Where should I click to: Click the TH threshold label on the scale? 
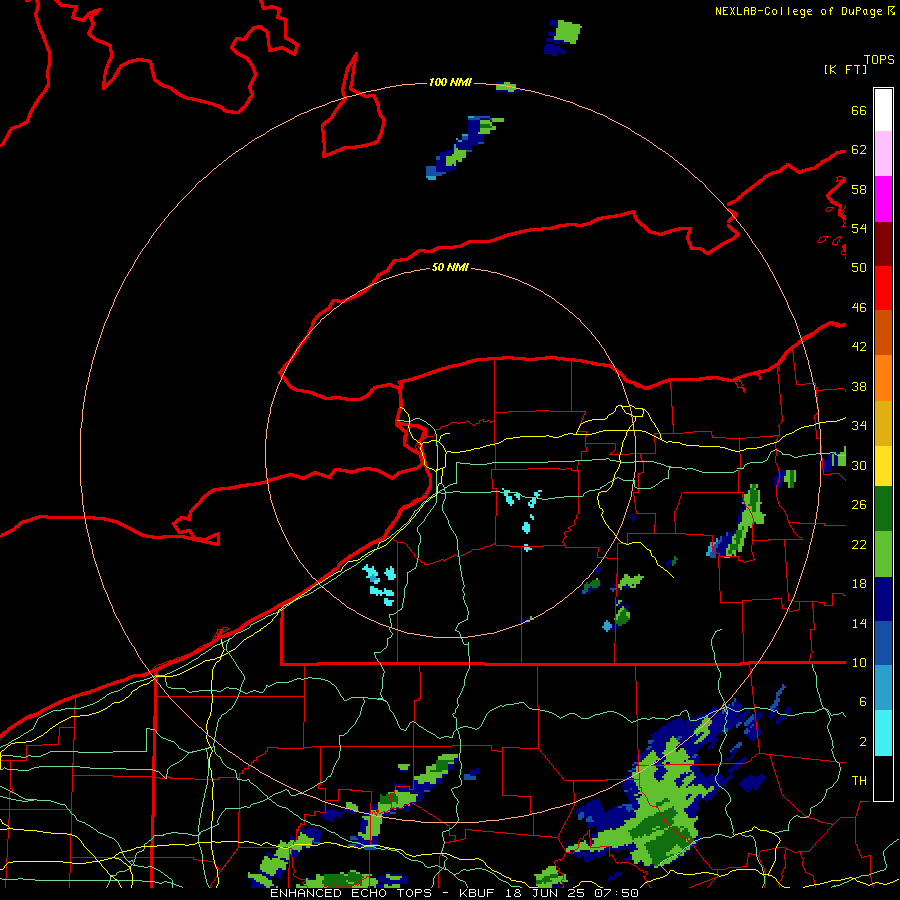pos(859,781)
